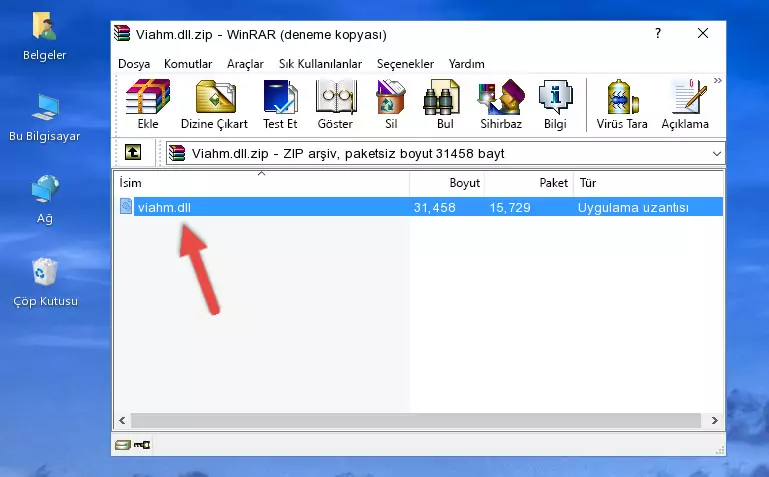
Task: Open the Göster (View) tool
Action: pos(335,104)
